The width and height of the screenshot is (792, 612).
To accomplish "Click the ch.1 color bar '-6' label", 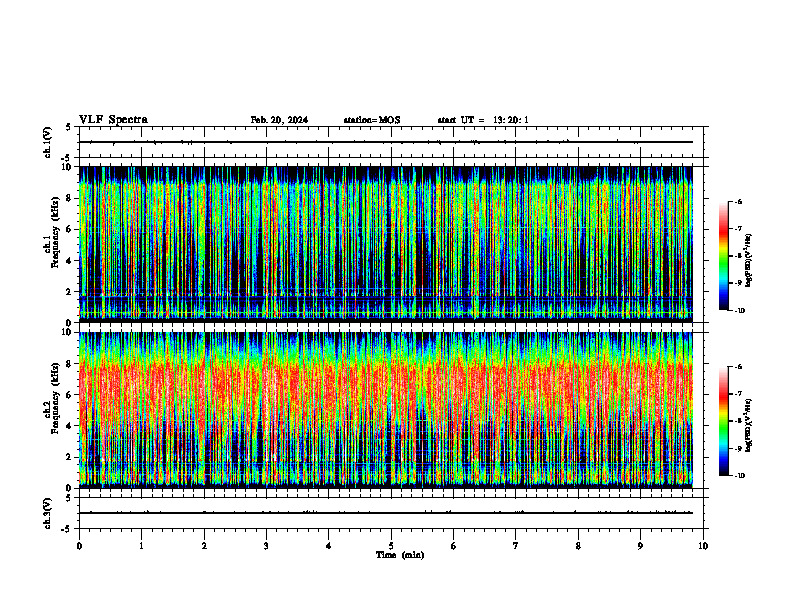I will click(x=738, y=201).
